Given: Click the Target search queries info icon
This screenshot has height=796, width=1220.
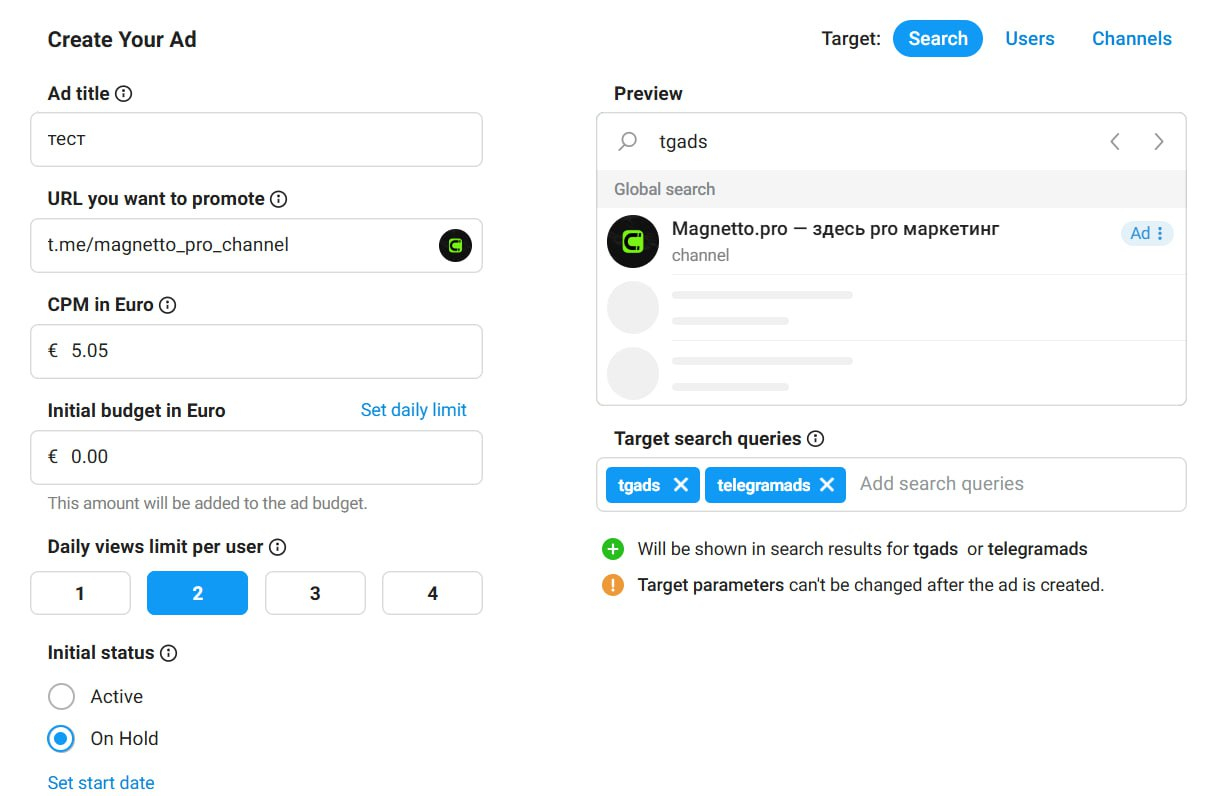Looking at the screenshot, I should (816, 439).
